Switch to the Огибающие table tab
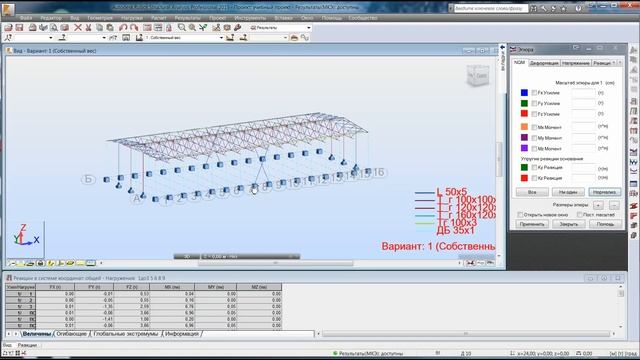 (x=71, y=334)
